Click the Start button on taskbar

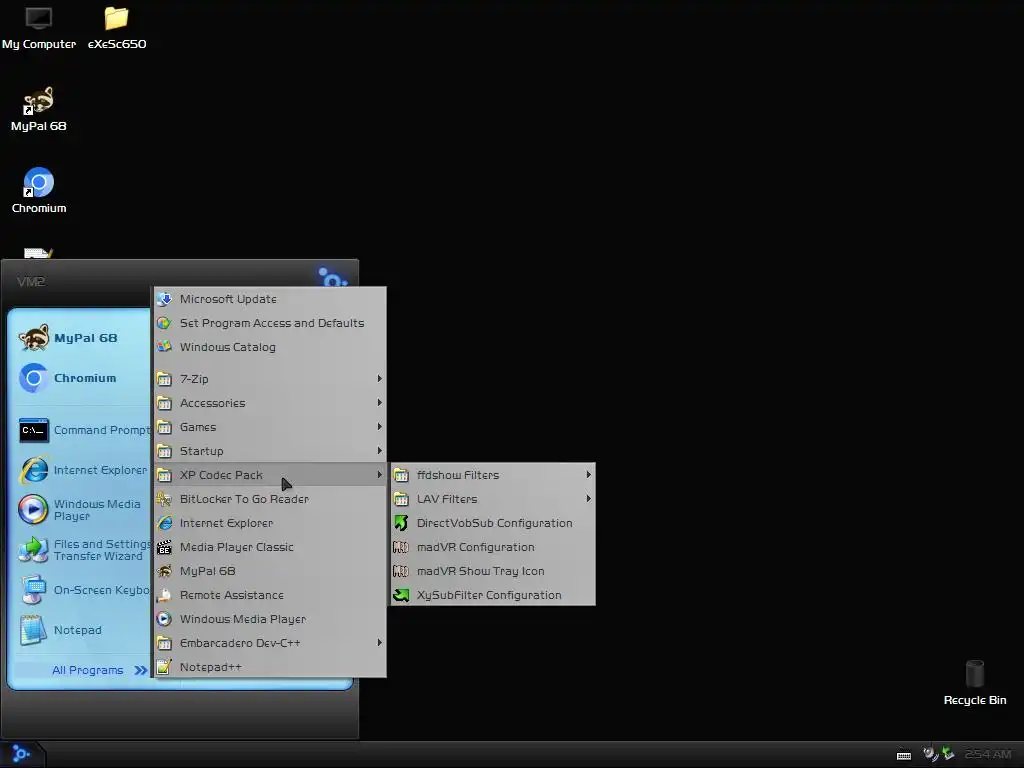[21, 754]
